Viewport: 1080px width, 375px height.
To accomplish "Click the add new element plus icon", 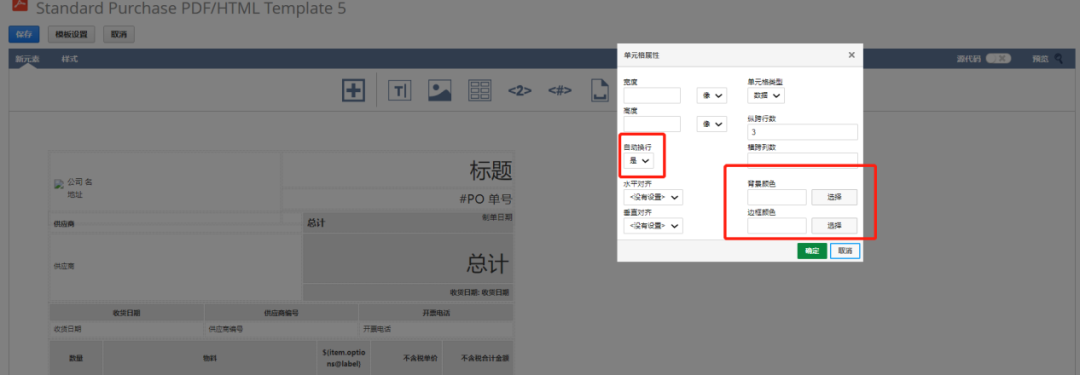I will pos(353,90).
